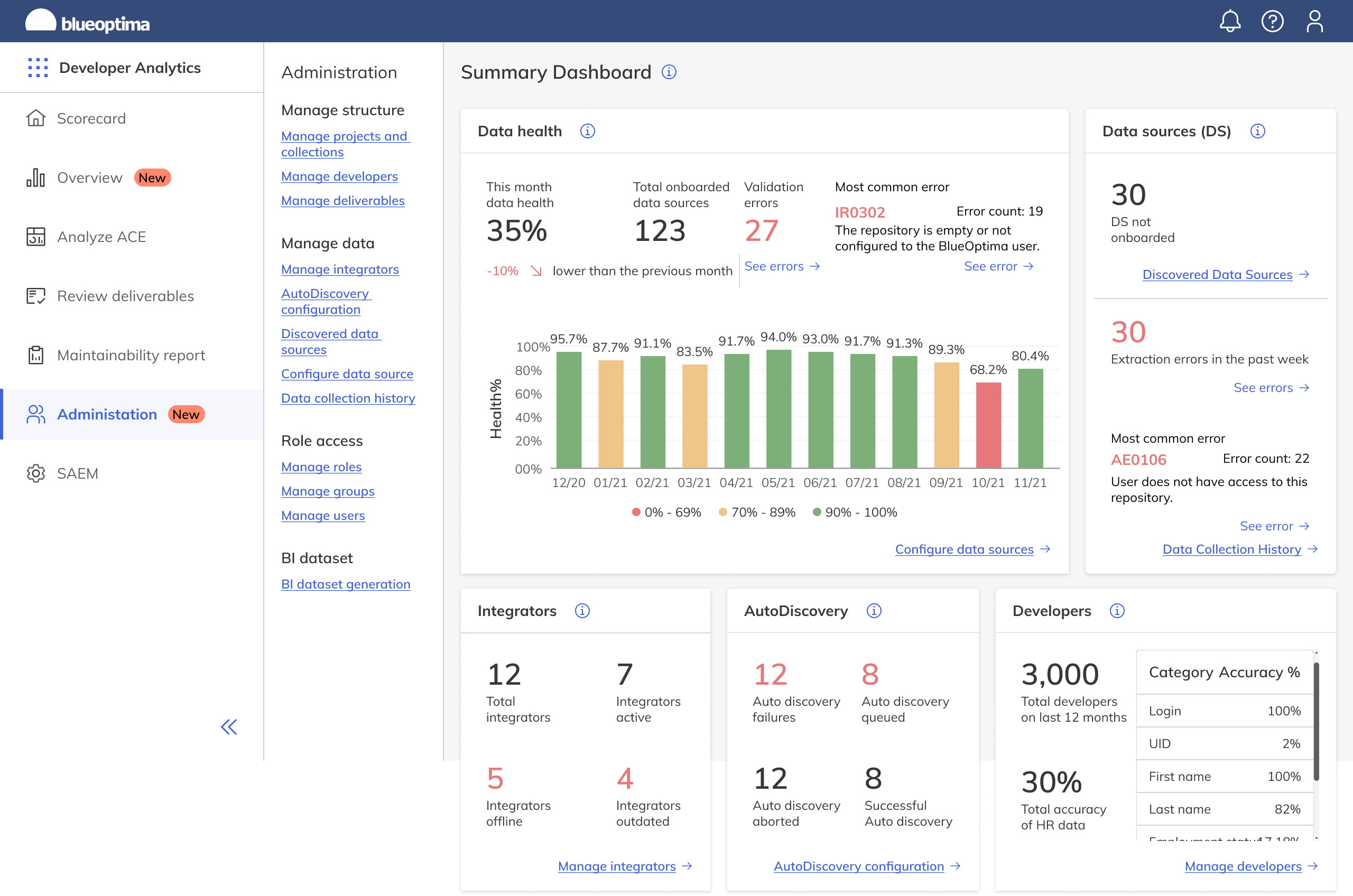1353x896 pixels.
Task: Open the user profile icon
Action: point(1314,21)
